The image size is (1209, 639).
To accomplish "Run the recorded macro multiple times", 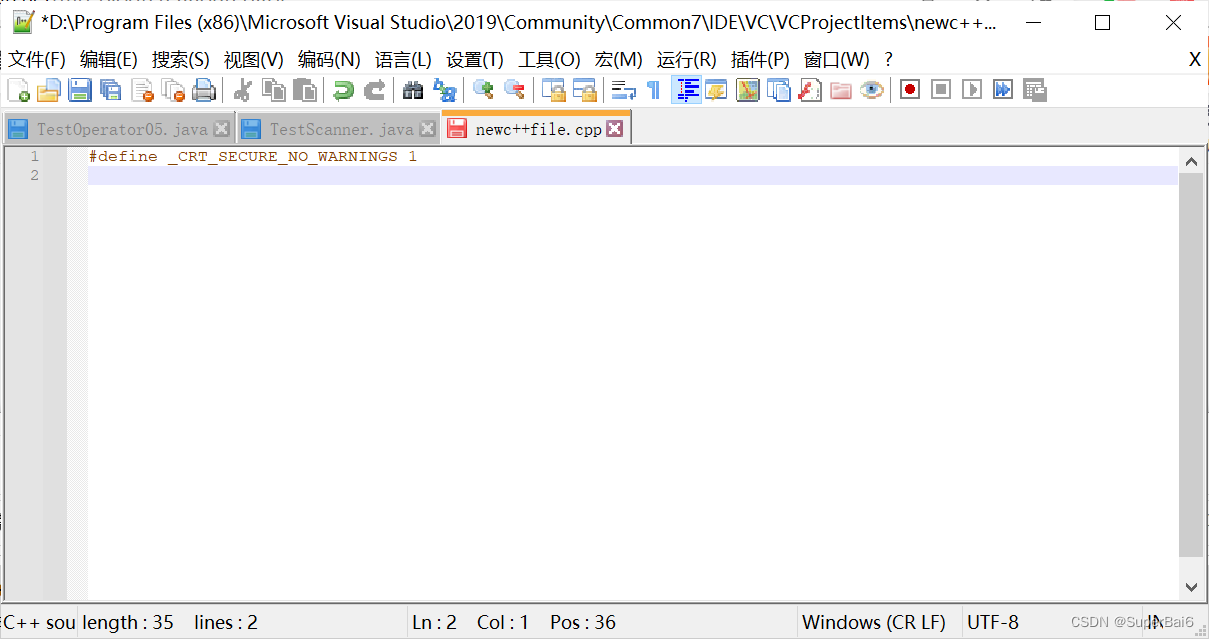I will click(x=1002, y=90).
